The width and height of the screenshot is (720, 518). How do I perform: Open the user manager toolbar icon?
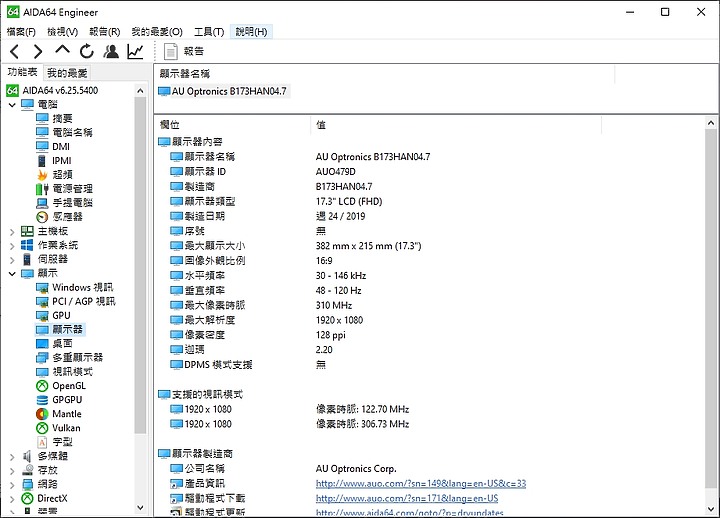(111, 51)
